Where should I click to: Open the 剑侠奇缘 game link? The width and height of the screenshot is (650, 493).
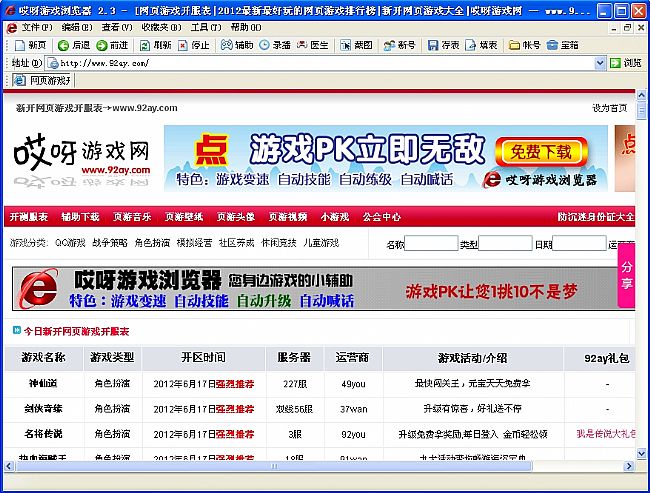click(43, 409)
